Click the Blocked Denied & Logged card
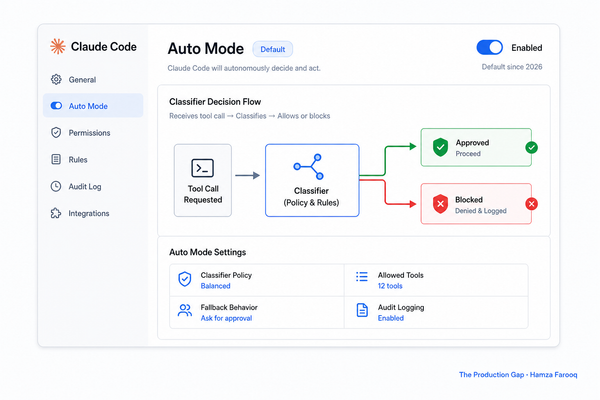Image resolution: width=600 pixels, height=400 pixels. point(476,204)
